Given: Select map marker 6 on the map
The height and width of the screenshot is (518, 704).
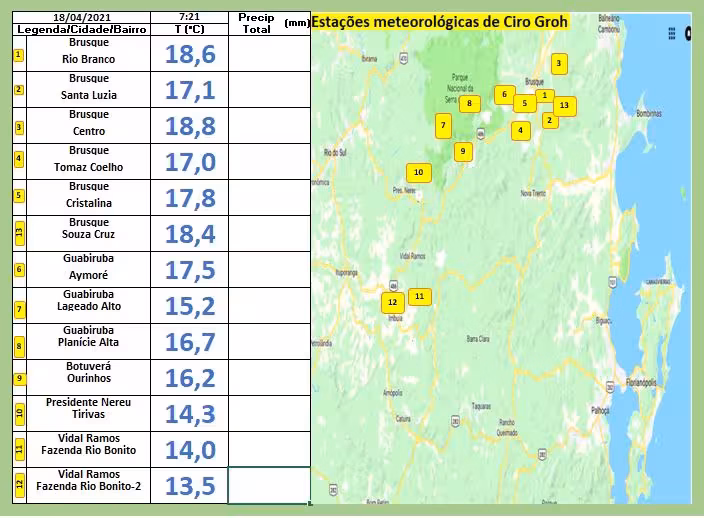Looking at the screenshot, I should [504, 95].
